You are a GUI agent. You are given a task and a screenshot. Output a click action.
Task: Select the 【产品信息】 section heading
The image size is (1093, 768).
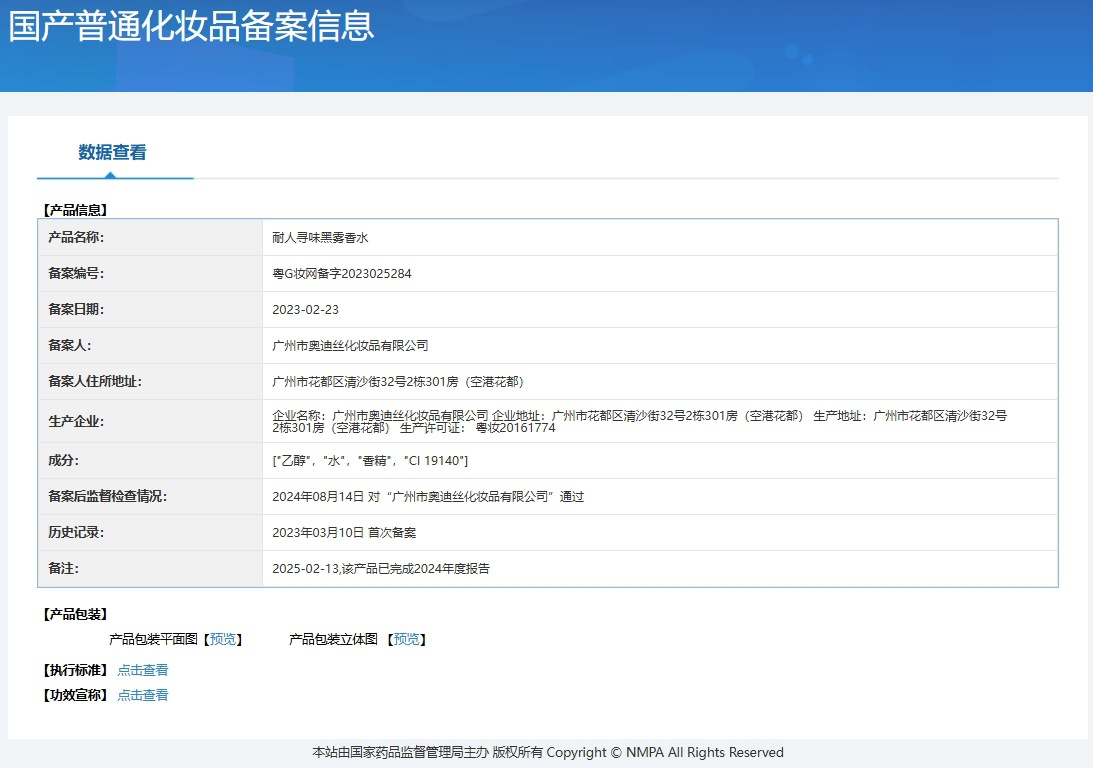(75, 210)
